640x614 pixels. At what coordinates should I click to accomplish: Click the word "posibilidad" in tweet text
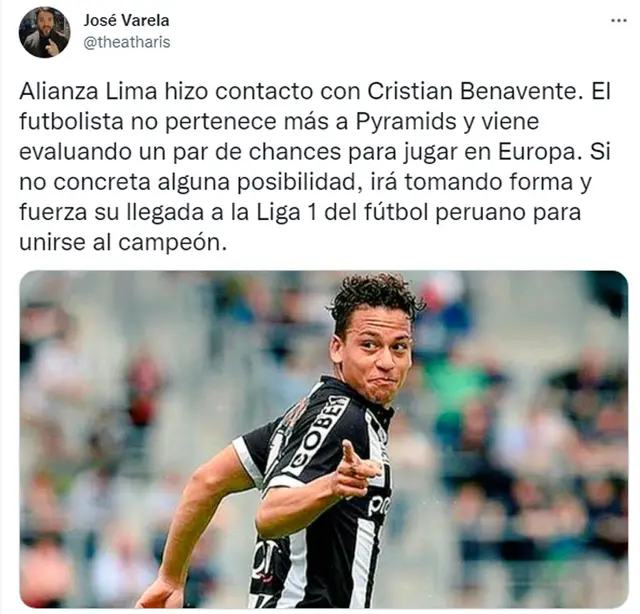(300, 182)
